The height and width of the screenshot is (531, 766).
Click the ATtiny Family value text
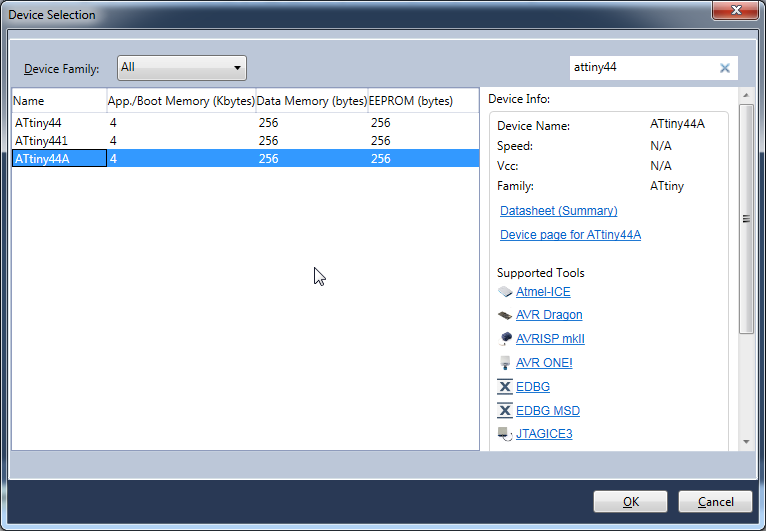point(667,186)
